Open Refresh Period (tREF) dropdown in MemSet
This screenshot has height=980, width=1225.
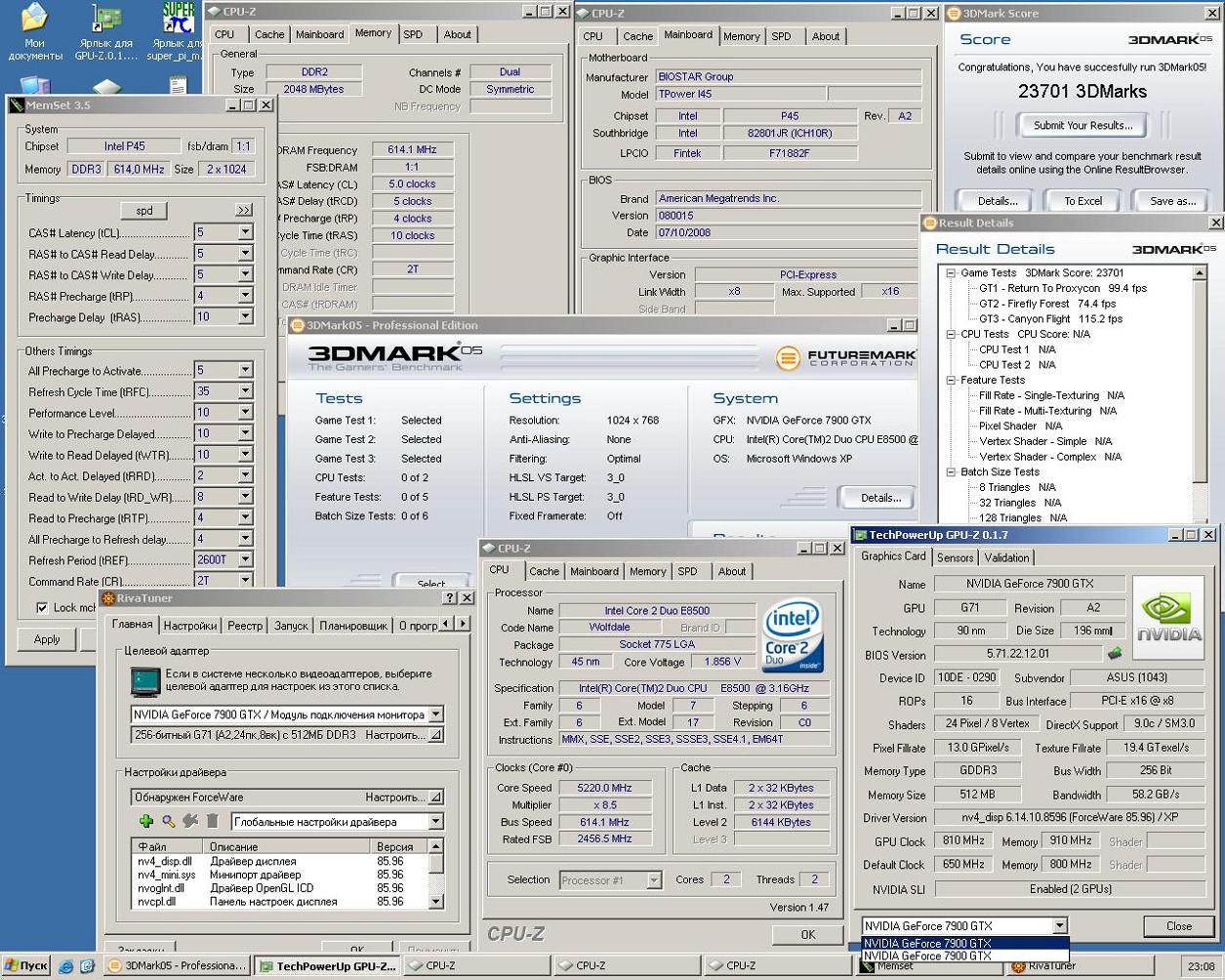pos(245,560)
